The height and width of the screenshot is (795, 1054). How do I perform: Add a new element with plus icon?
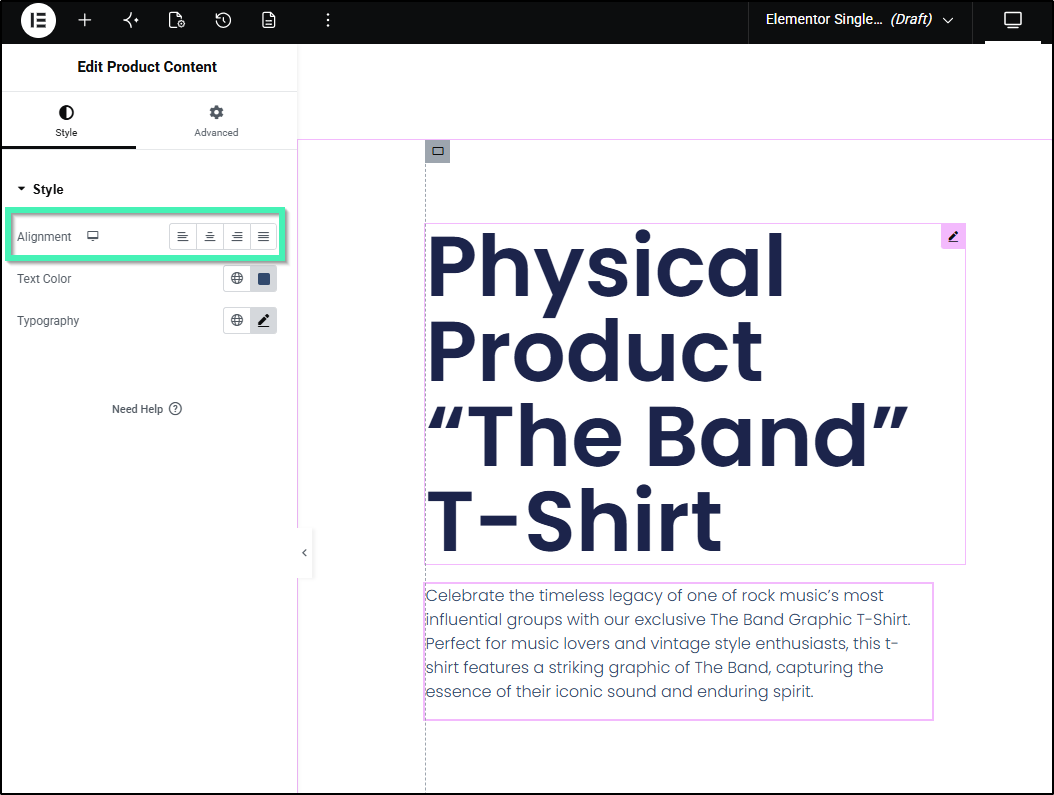coord(85,20)
